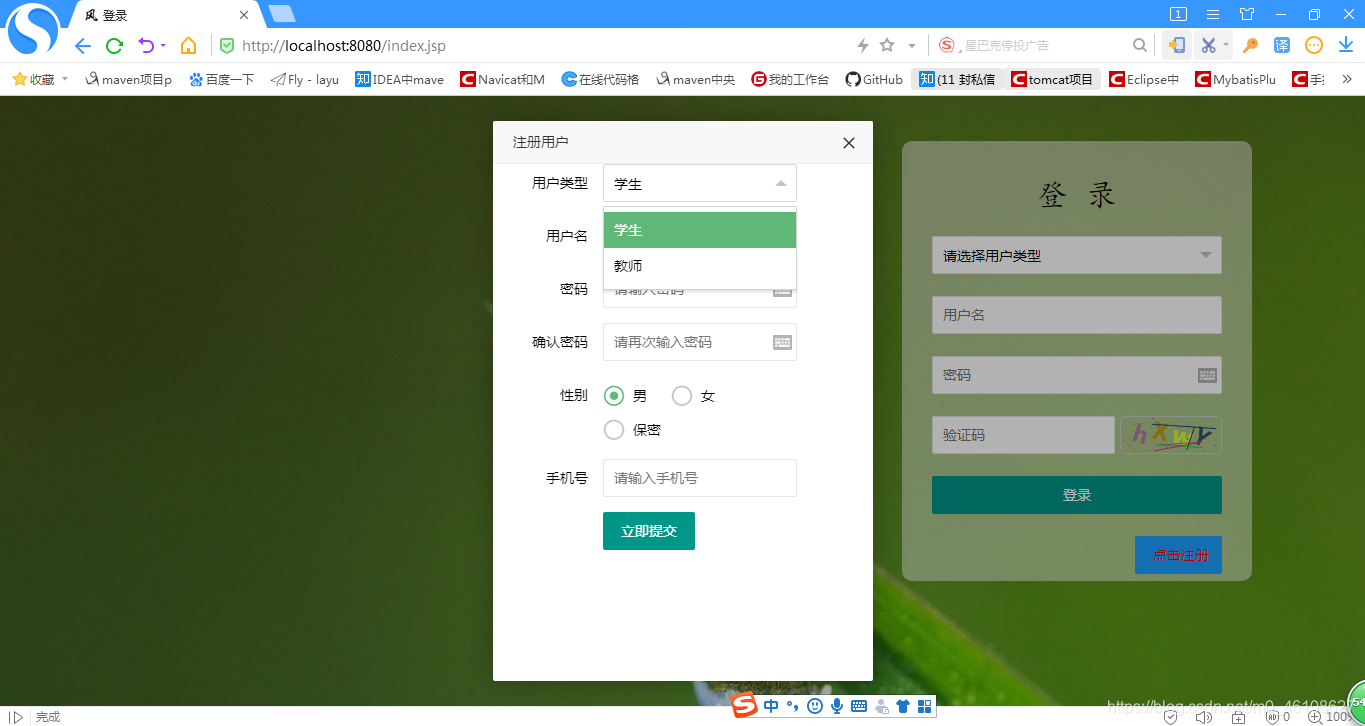Select the 男 gender radio button
The width and height of the screenshot is (1365, 726).
pyautogui.click(x=614, y=396)
